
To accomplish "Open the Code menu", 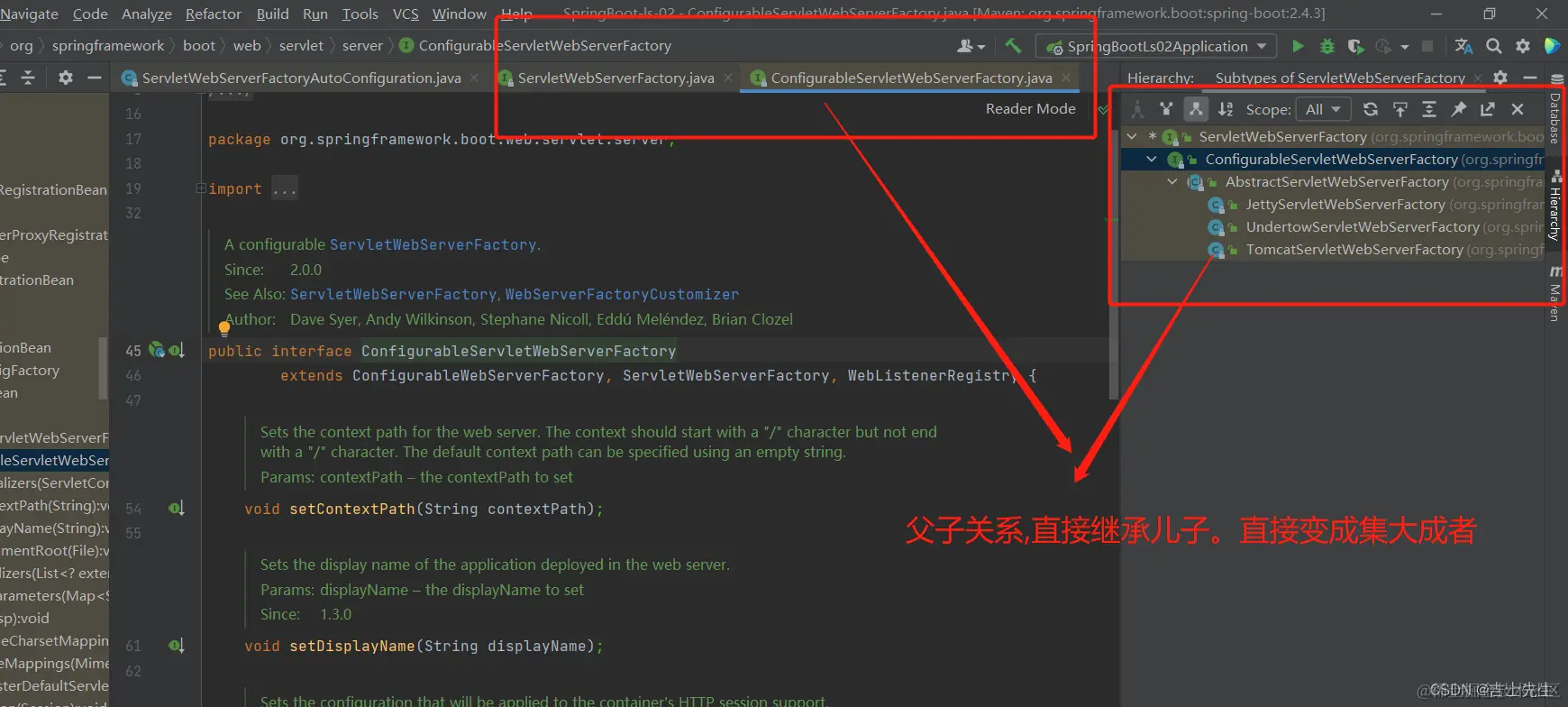I will click(x=90, y=14).
